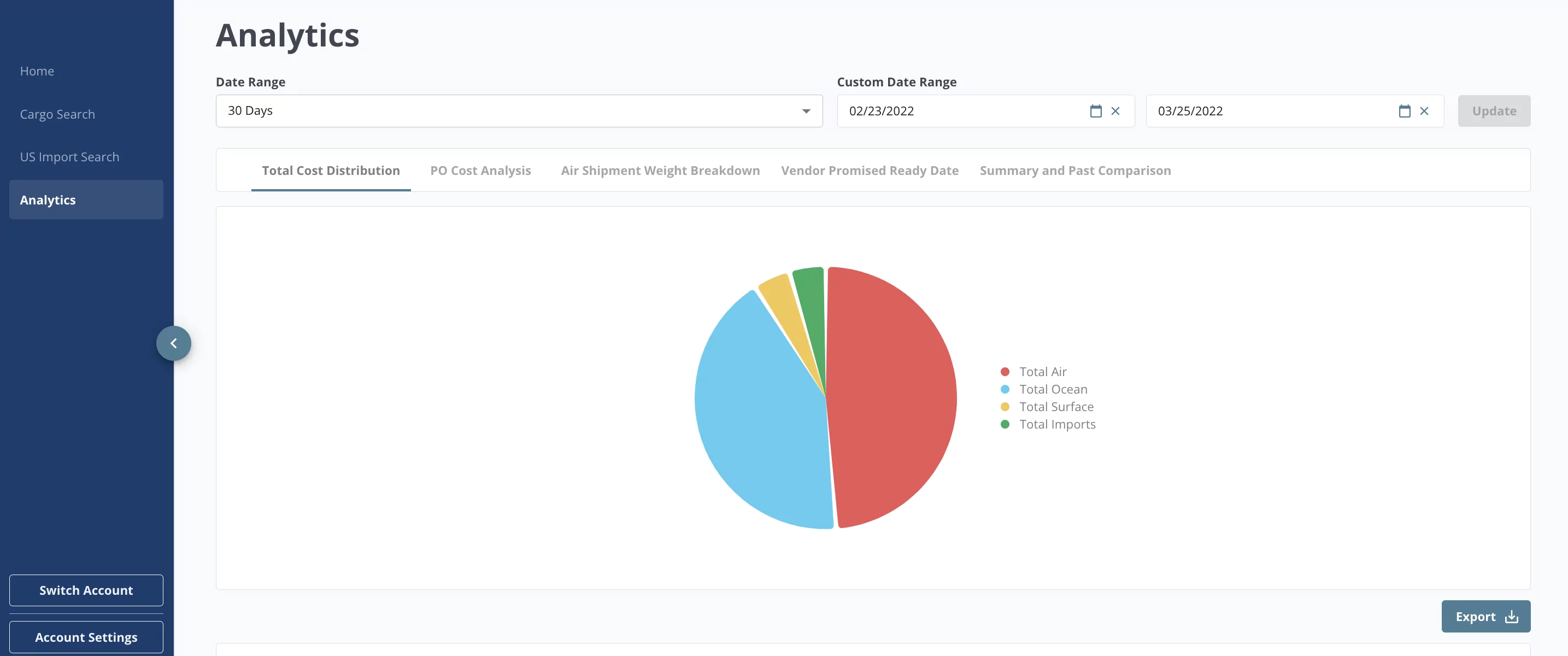
Task: Open Account Settings
Action: 86,637
